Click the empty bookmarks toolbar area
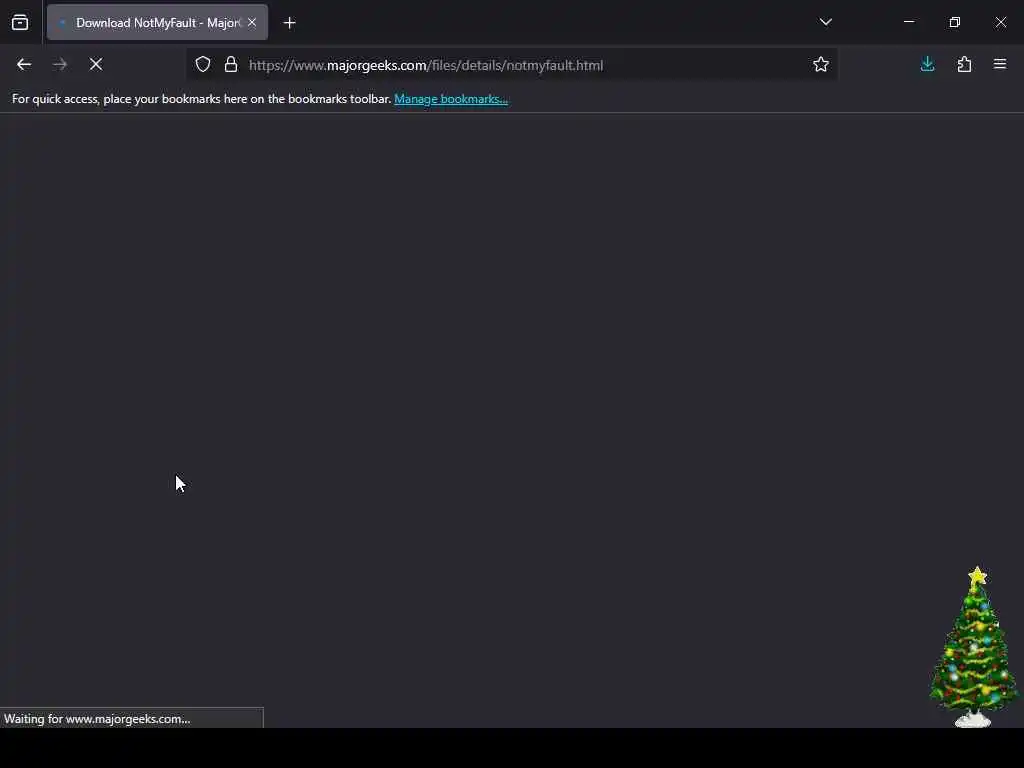The image size is (1024, 768). pyautogui.click(x=764, y=99)
